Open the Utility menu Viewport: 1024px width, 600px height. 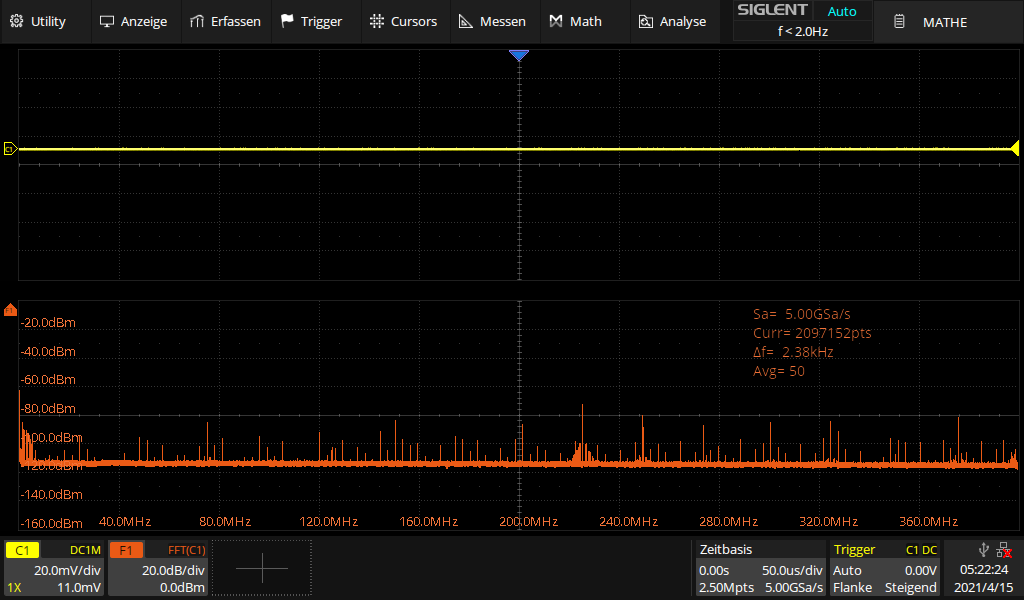tap(38, 22)
